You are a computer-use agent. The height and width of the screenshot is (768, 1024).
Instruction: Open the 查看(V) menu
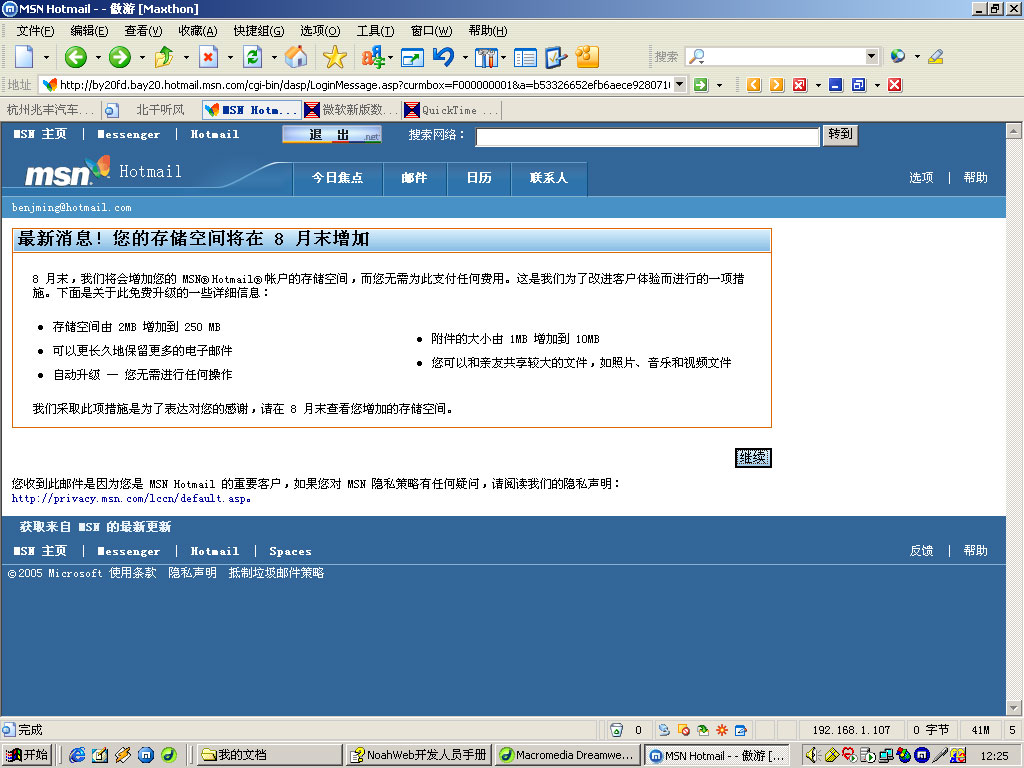point(143,31)
